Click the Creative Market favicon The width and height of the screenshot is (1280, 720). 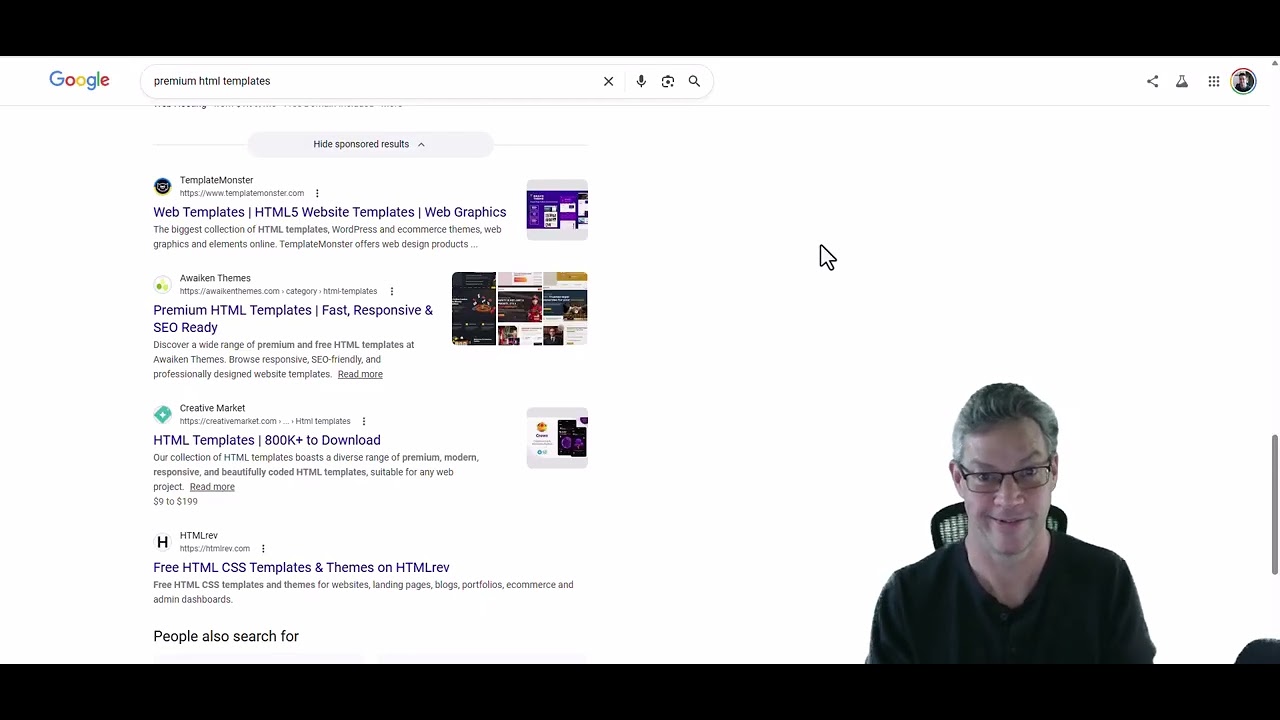click(162, 414)
